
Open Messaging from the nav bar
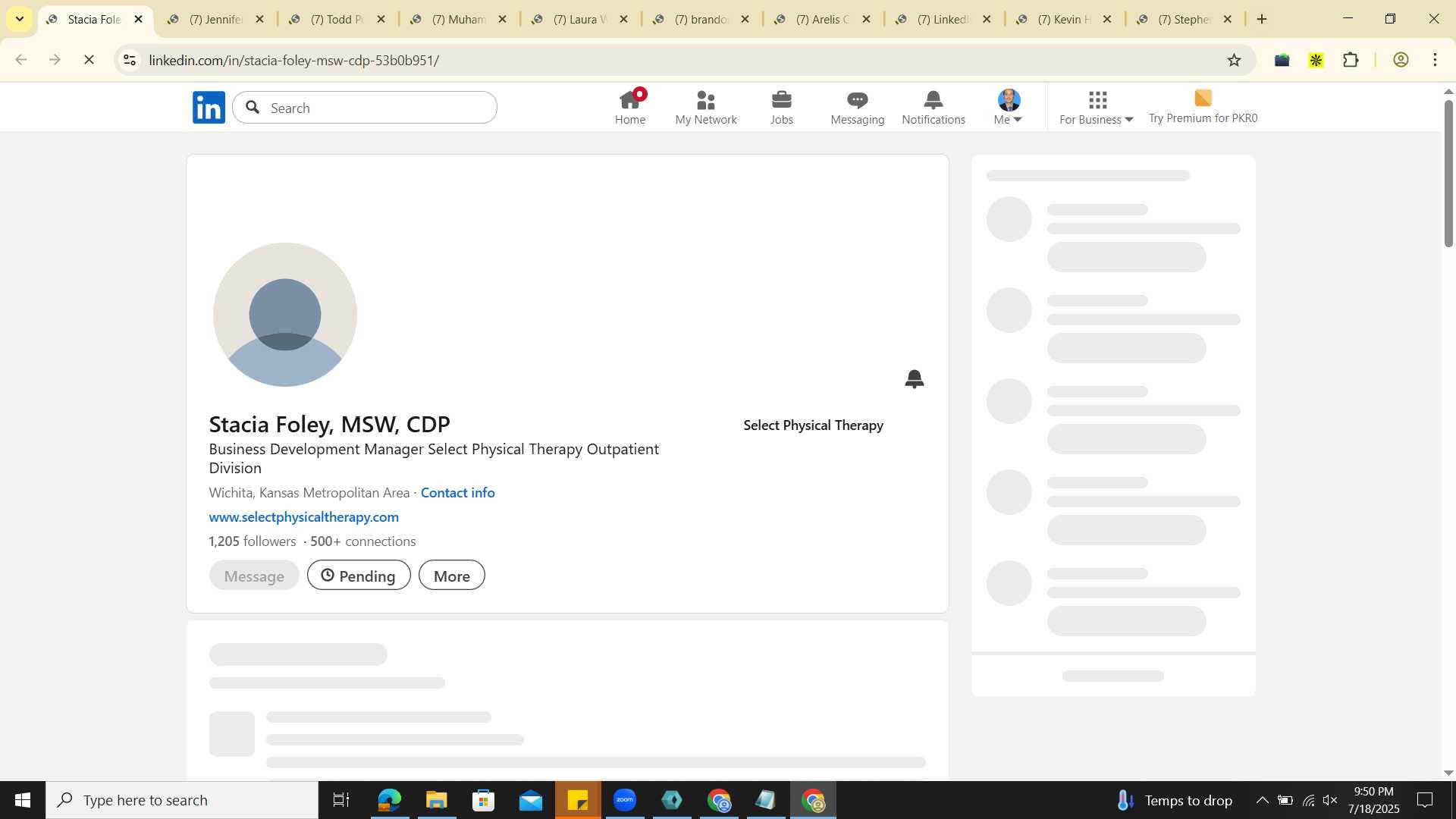pyautogui.click(x=858, y=108)
